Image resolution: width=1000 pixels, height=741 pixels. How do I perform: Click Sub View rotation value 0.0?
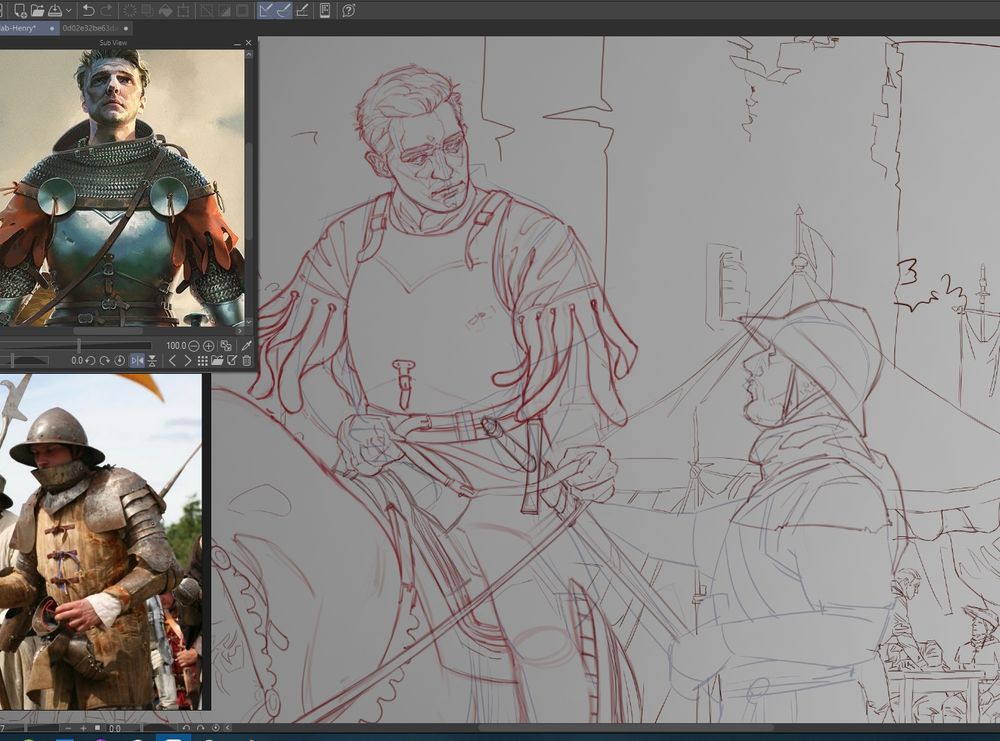click(x=77, y=361)
